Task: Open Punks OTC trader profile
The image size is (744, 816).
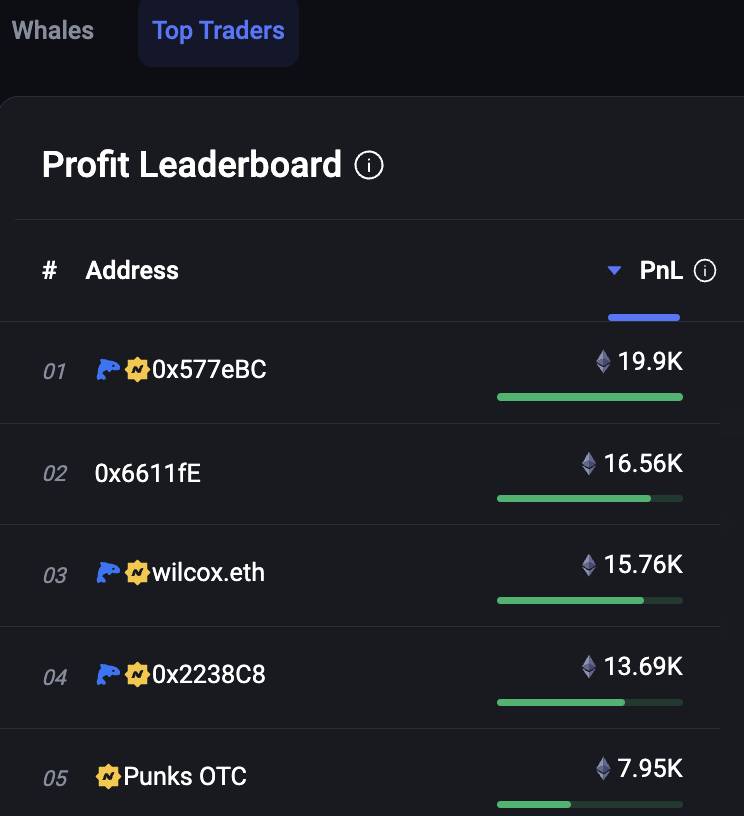Action: [x=185, y=776]
